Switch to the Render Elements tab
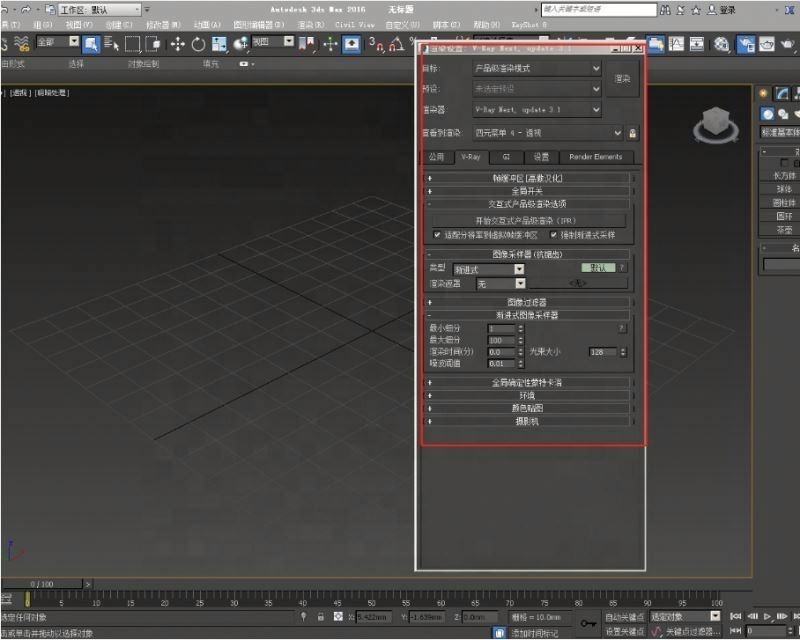800x640 pixels. click(595, 157)
